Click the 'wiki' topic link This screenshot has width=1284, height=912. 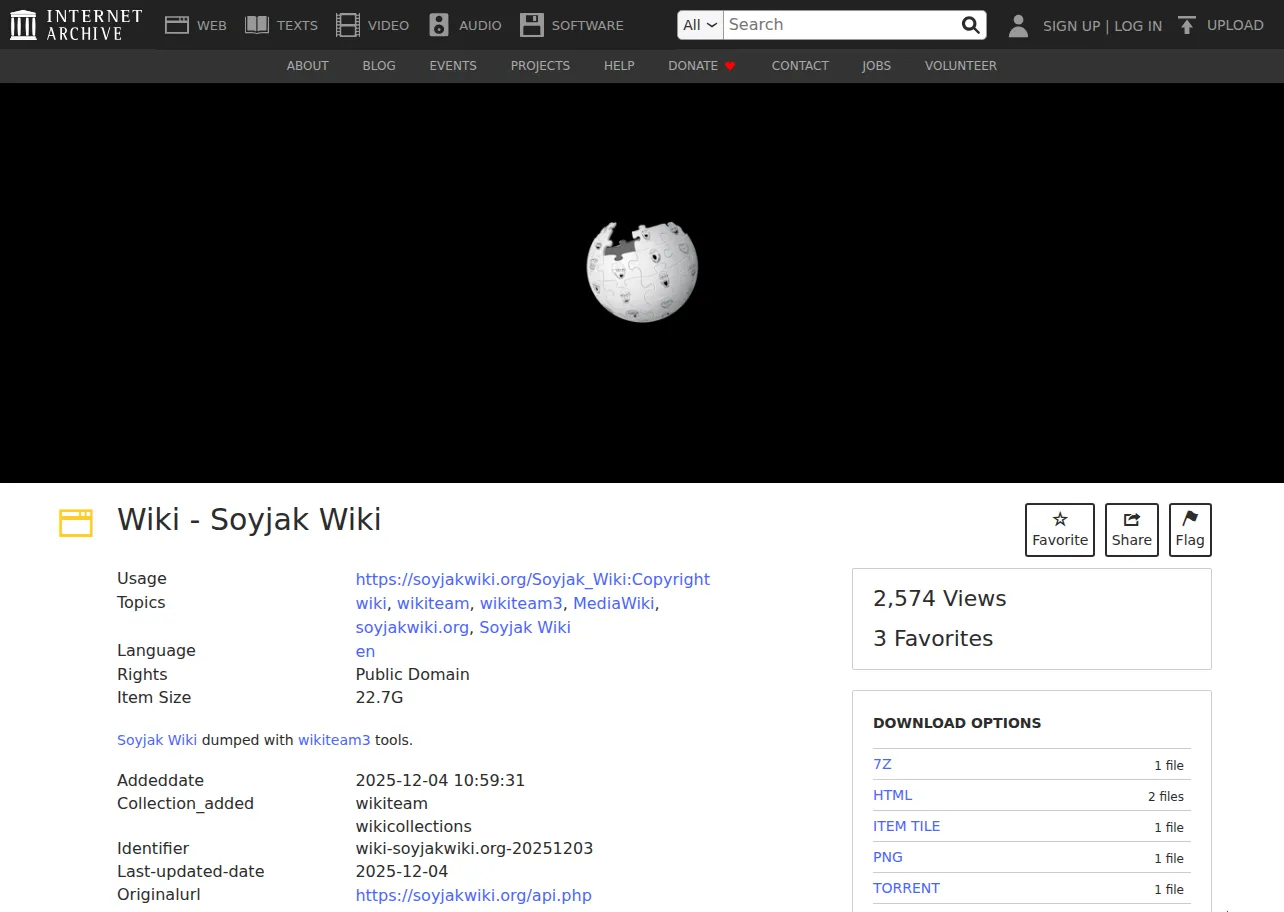(x=371, y=603)
